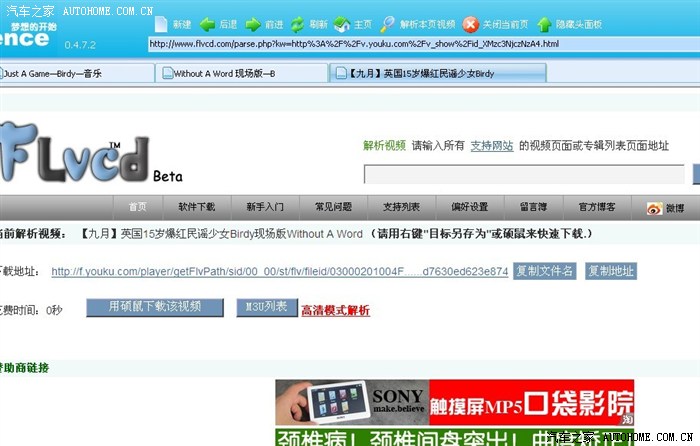The width and height of the screenshot is (700, 446).
Task: Open the Weibo (微博) icon link
Action: point(655,208)
